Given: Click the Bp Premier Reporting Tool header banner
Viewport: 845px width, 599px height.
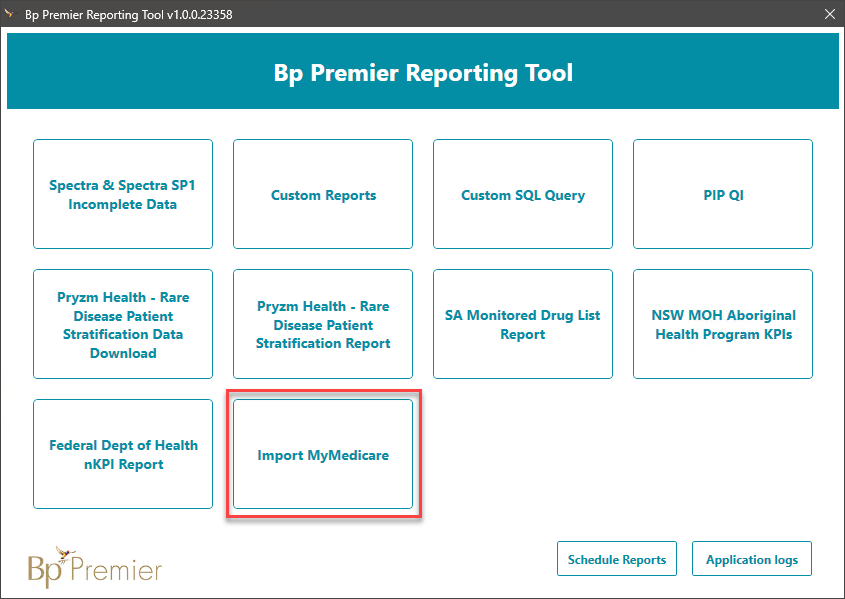Looking at the screenshot, I should click(422, 71).
